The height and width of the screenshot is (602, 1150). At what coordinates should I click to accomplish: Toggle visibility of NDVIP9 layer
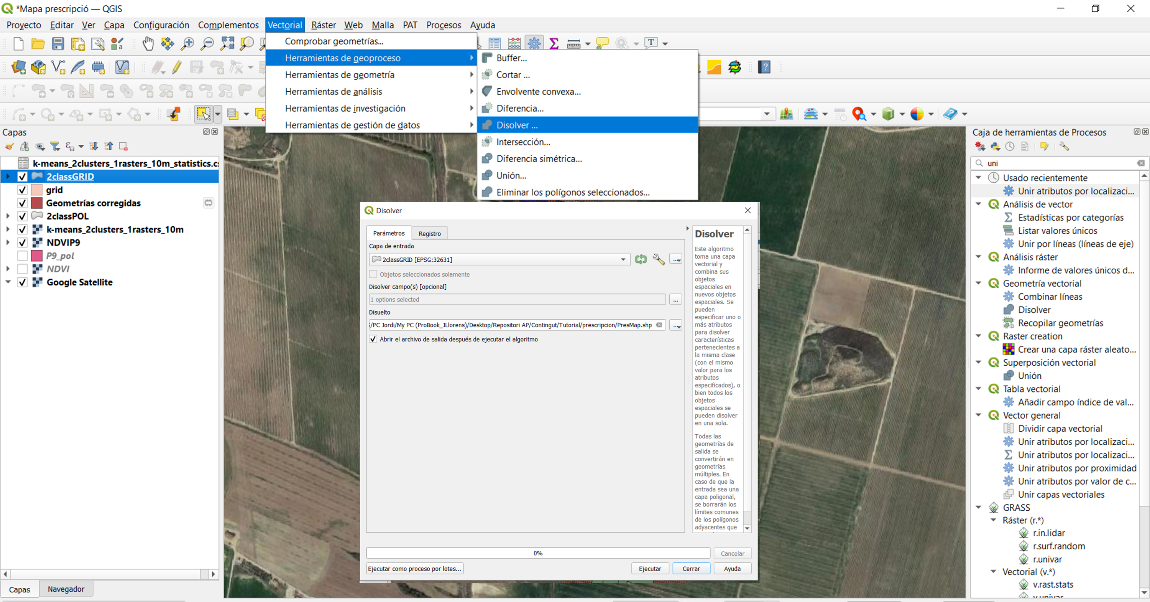(x=23, y=243)
